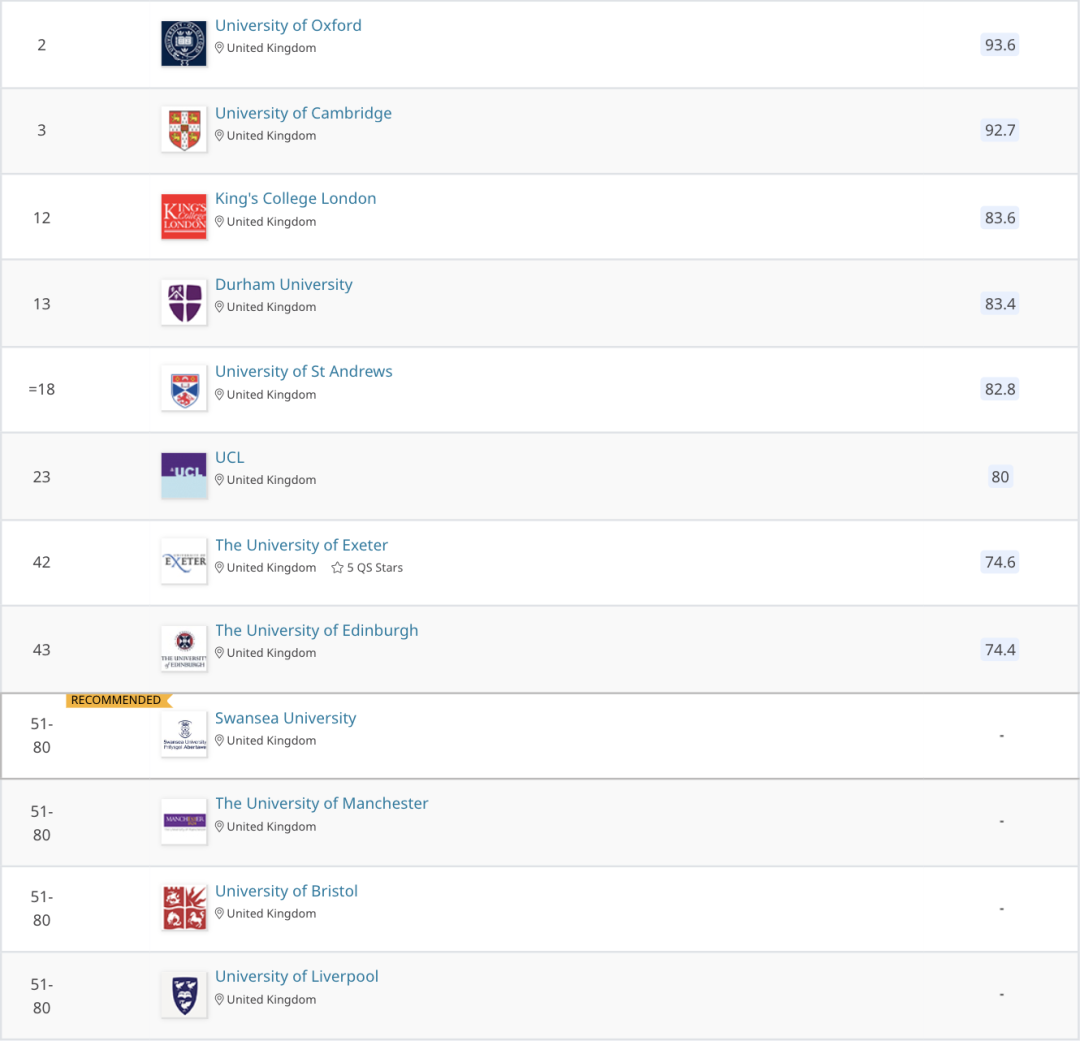
Task: Click the 93.6 score for Oxford
Action: click(x=999, y=44)
